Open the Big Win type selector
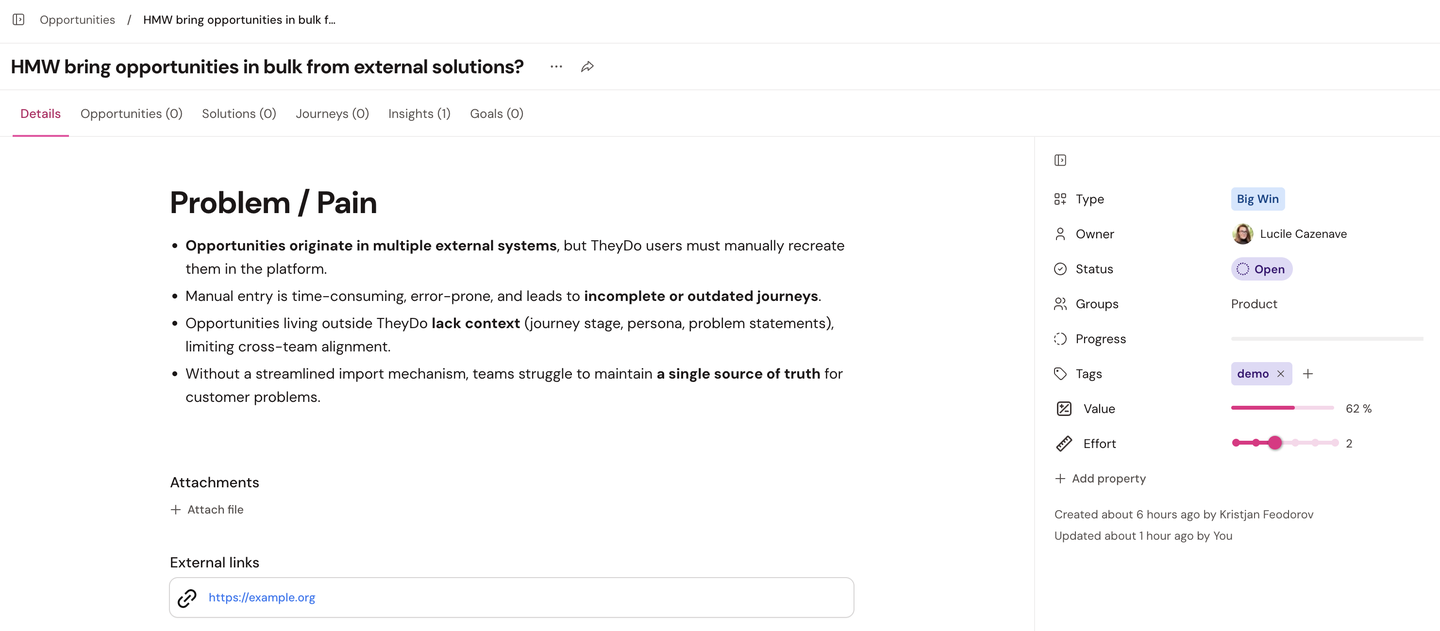1440x631 pixels. tap(1257, 198)
